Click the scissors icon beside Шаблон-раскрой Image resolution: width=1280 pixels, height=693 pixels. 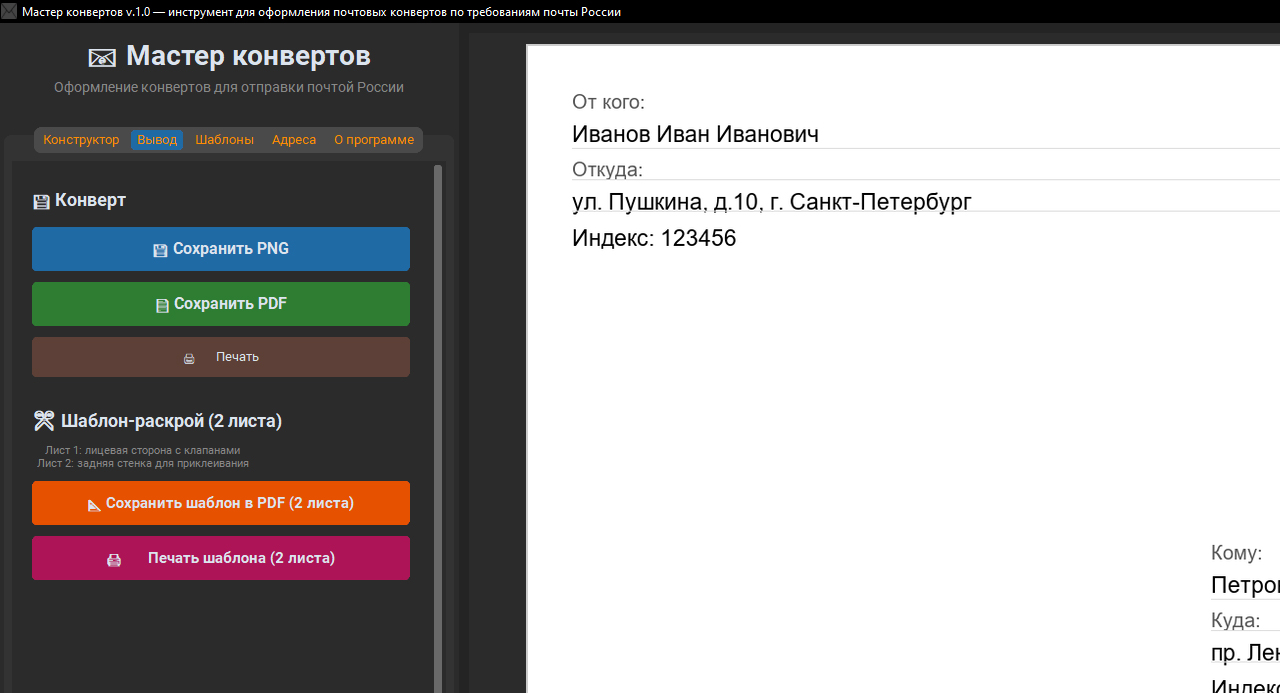[x=43, y=421]
